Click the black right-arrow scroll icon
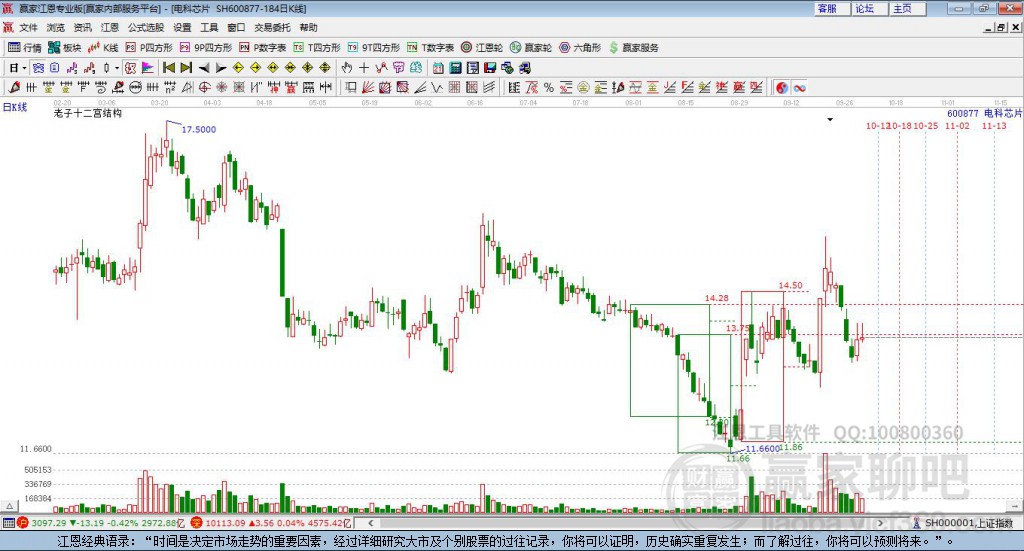 [221, 68]
